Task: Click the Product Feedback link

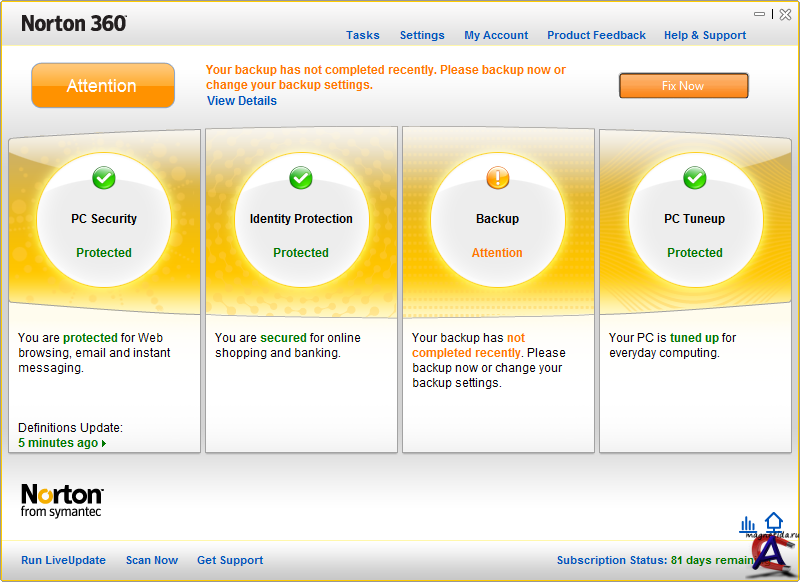Action: 596,35
